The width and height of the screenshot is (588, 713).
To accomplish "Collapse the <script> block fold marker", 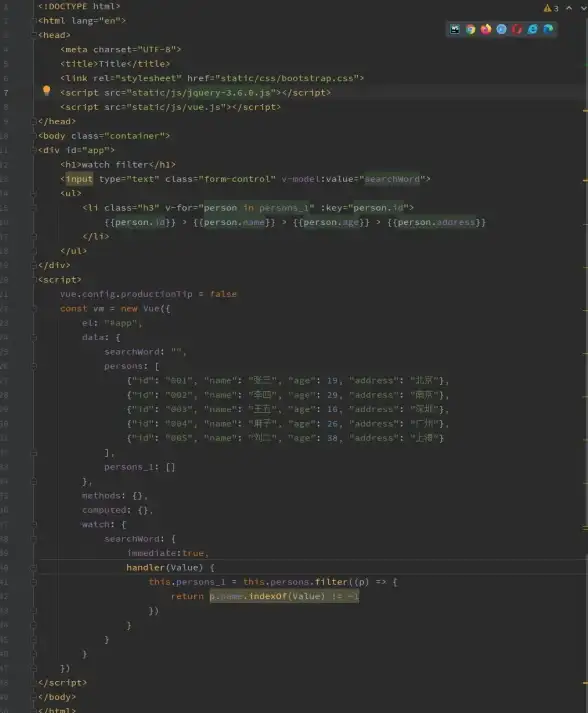I will [35, 280].
